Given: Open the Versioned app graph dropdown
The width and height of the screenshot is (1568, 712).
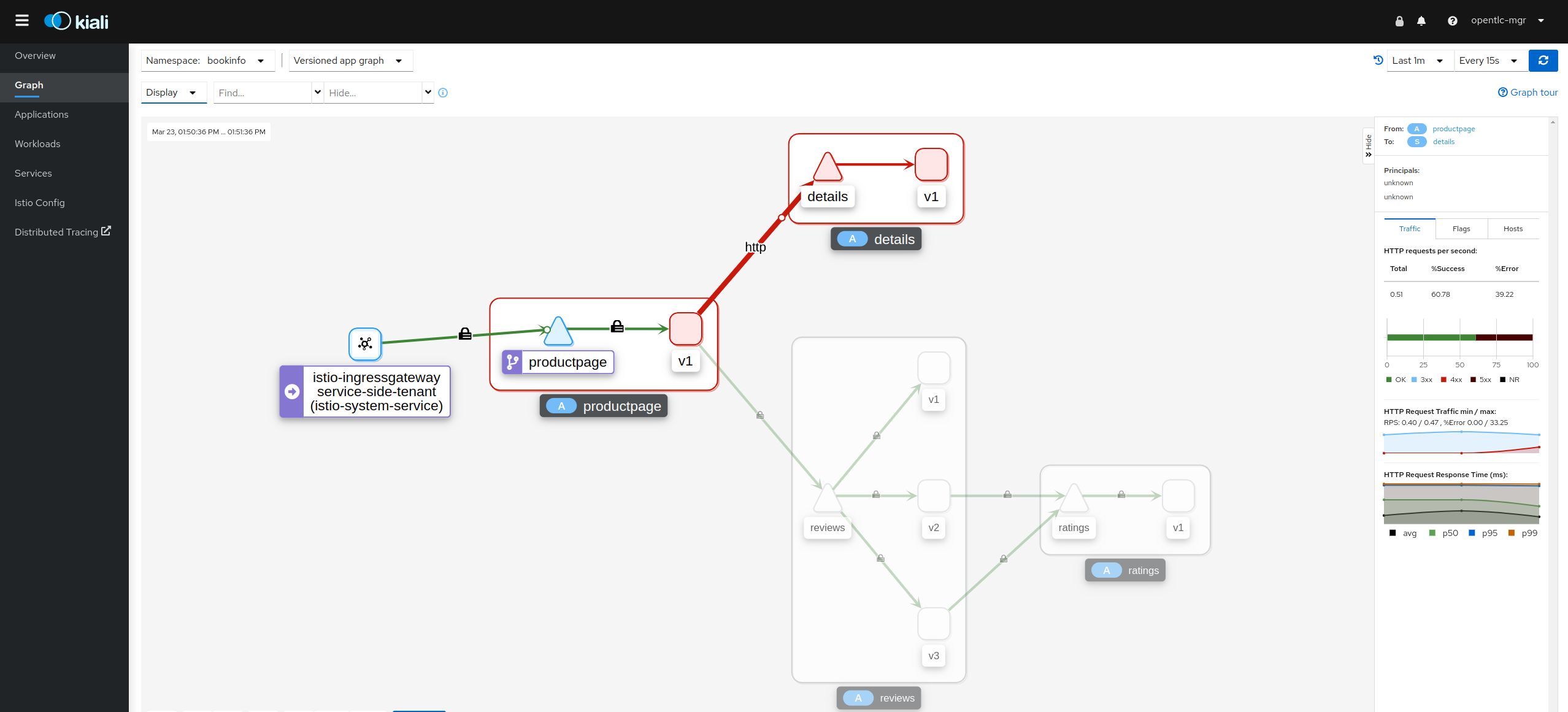Looking at the screenshot, I should (350, 61).
